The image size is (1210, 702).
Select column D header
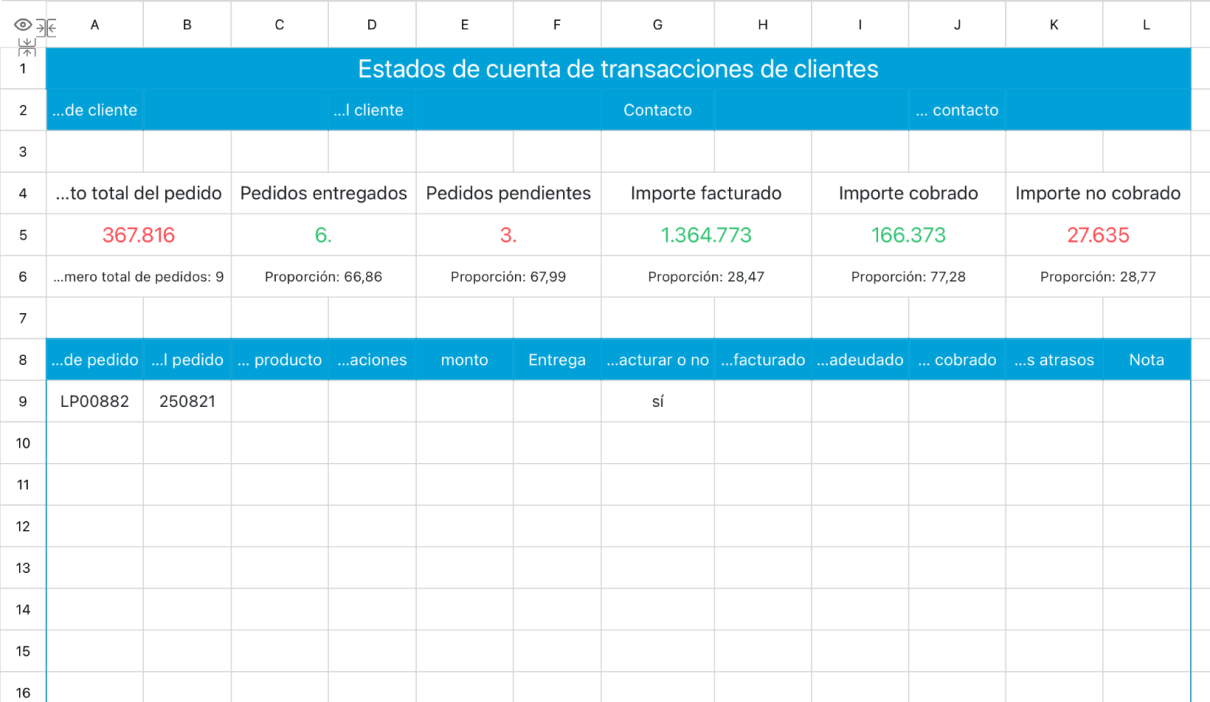pyautogui.click(x=372, y=26)
